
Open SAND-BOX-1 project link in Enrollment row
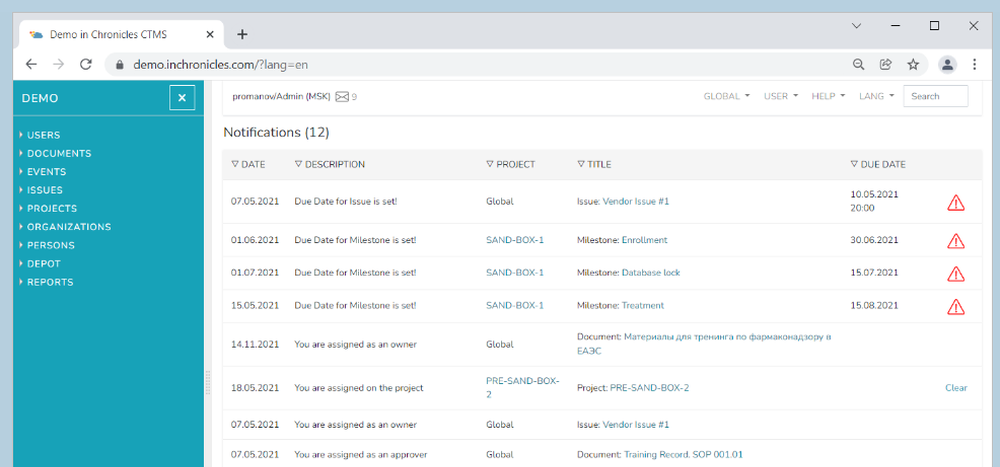(515, 240)
